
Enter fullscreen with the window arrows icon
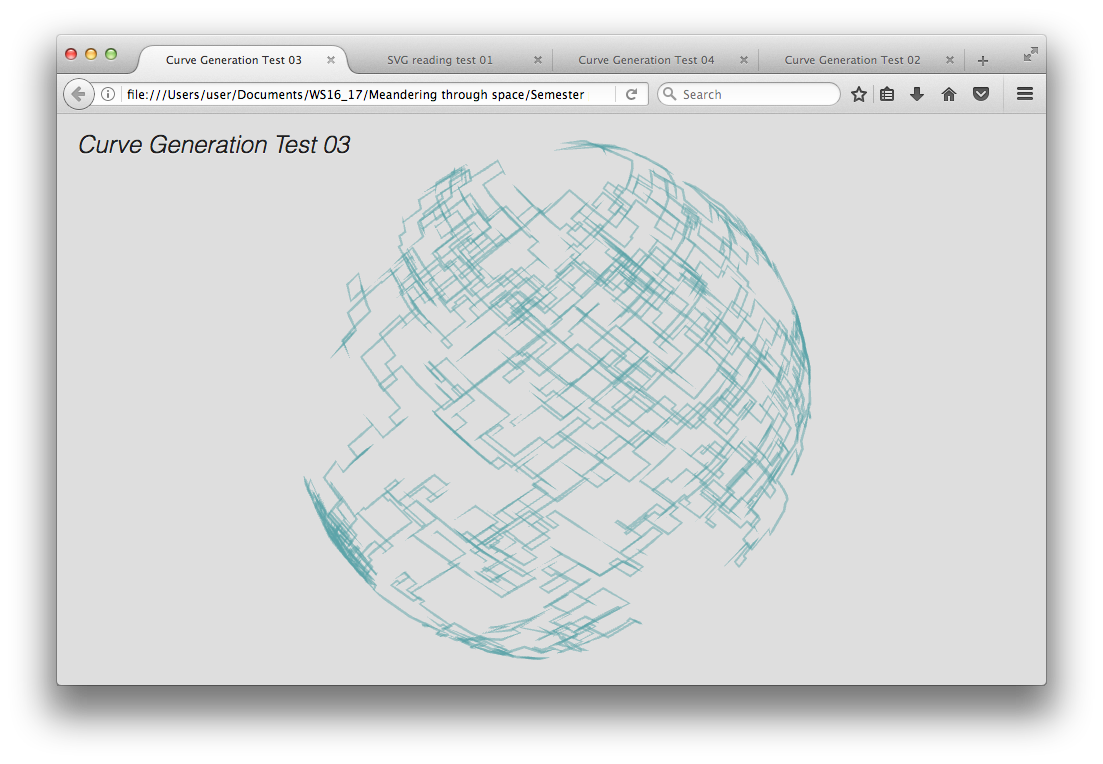click(1030, 54)
